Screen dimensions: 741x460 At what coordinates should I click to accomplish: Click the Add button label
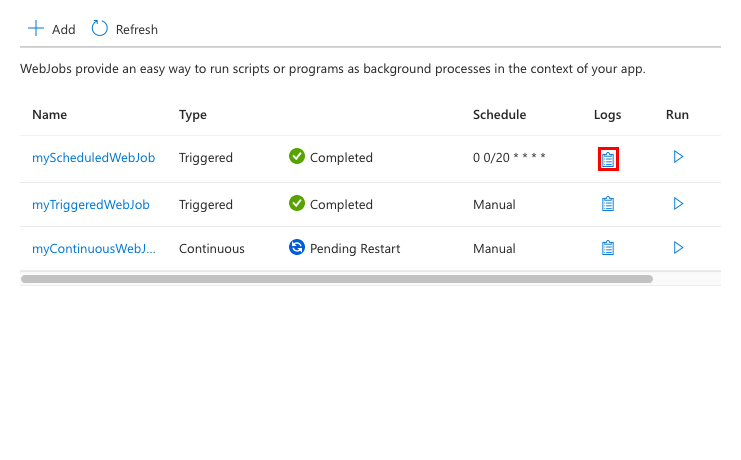tap(64, 30)
